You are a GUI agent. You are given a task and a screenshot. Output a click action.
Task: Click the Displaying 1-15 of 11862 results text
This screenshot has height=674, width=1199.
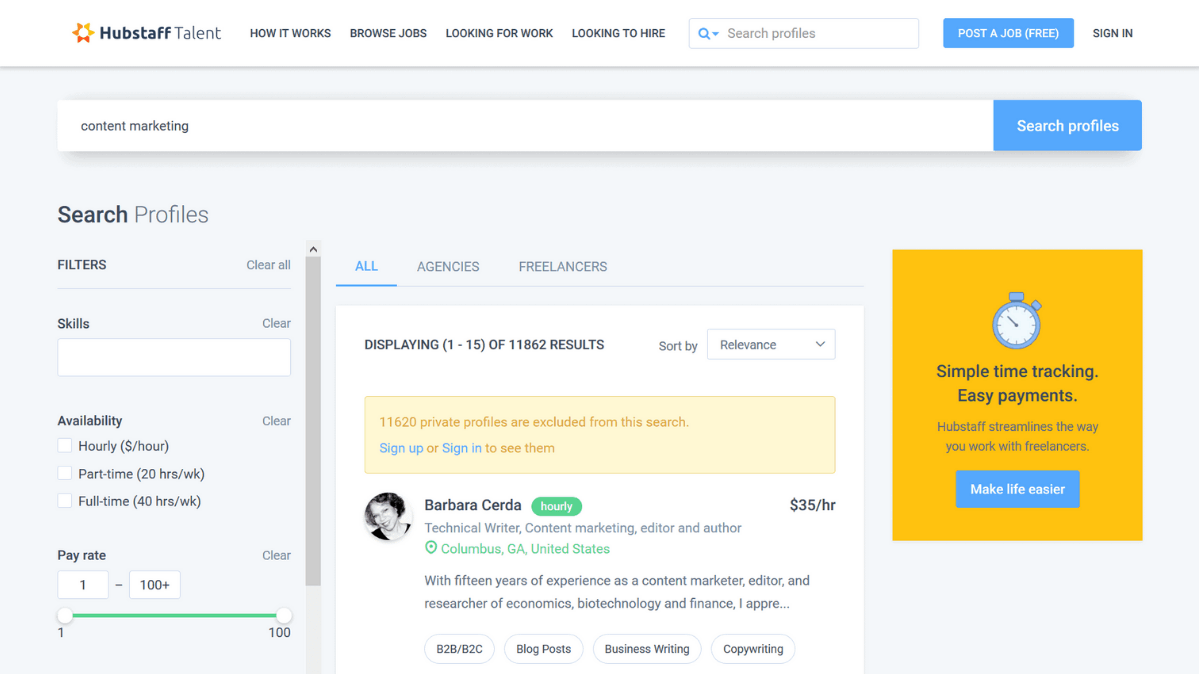click(x=484, y=345)
